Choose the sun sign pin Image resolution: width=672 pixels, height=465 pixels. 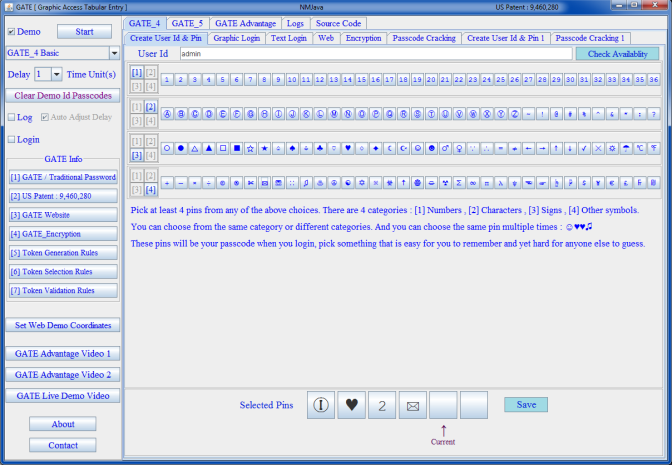[x=612, y=148]
